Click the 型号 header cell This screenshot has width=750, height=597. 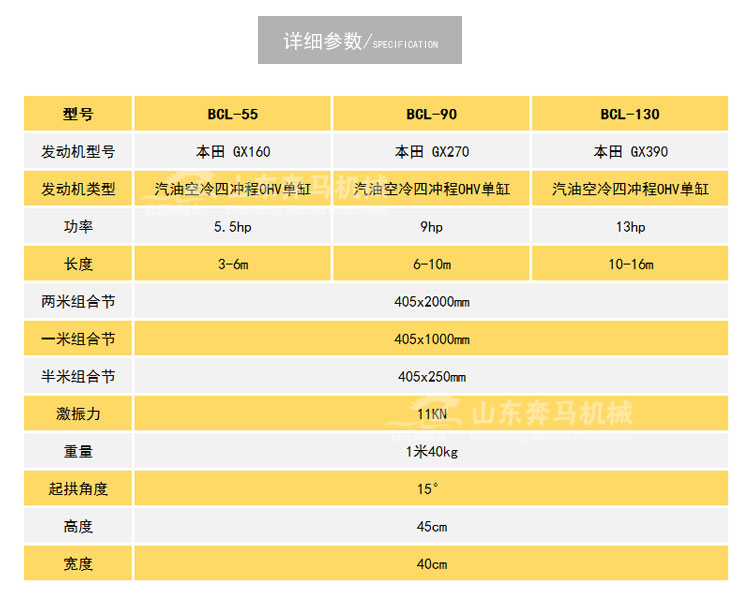78,115
